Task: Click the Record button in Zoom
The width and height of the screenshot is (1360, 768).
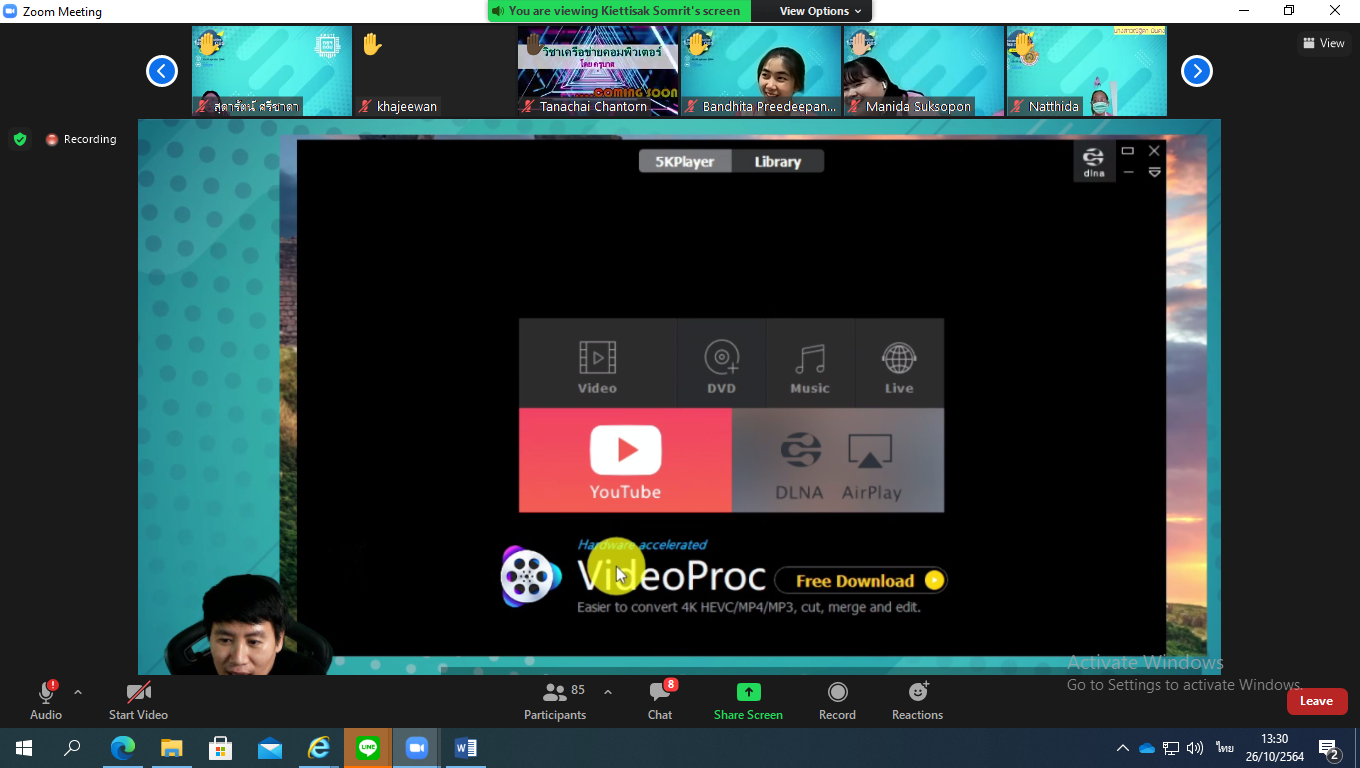Action: (837, 700)
